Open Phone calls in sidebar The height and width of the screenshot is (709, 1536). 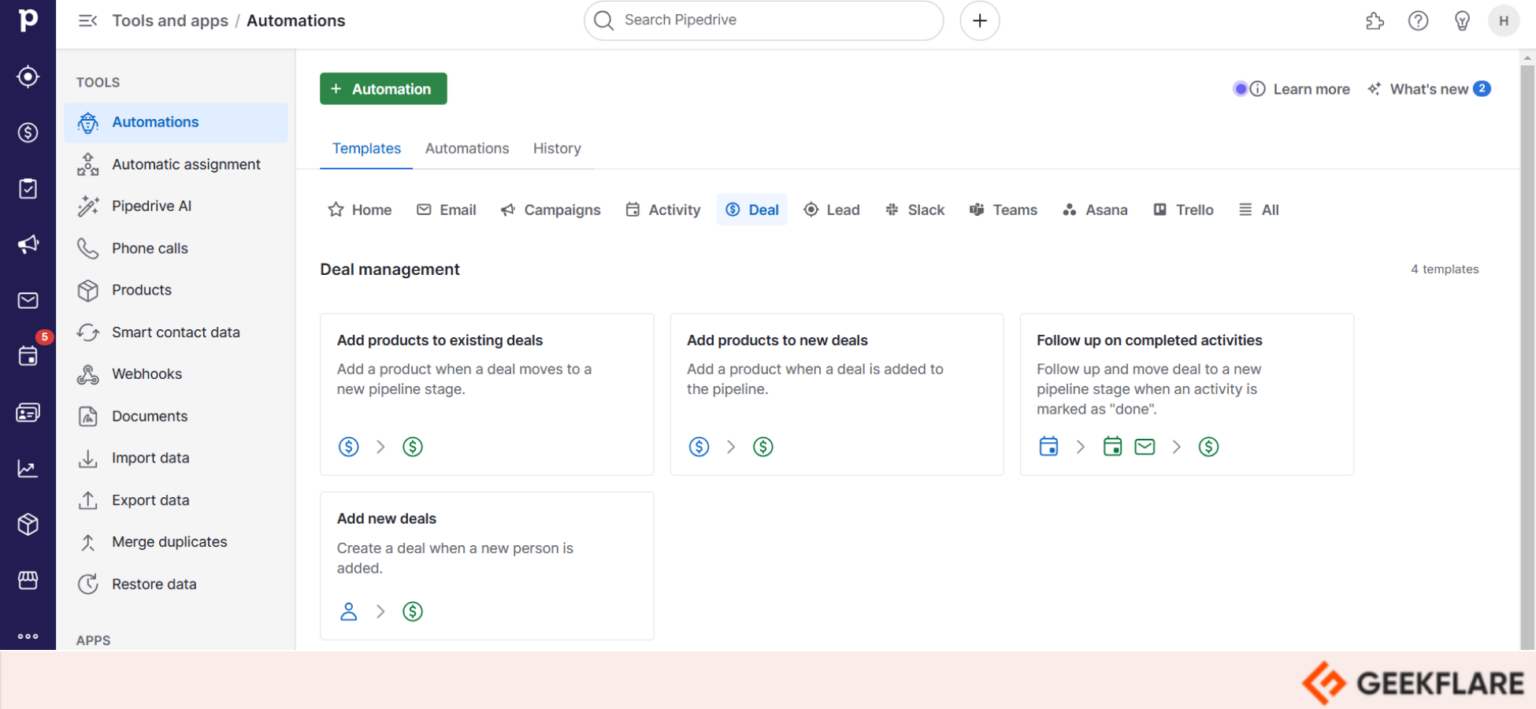point(176,248)
